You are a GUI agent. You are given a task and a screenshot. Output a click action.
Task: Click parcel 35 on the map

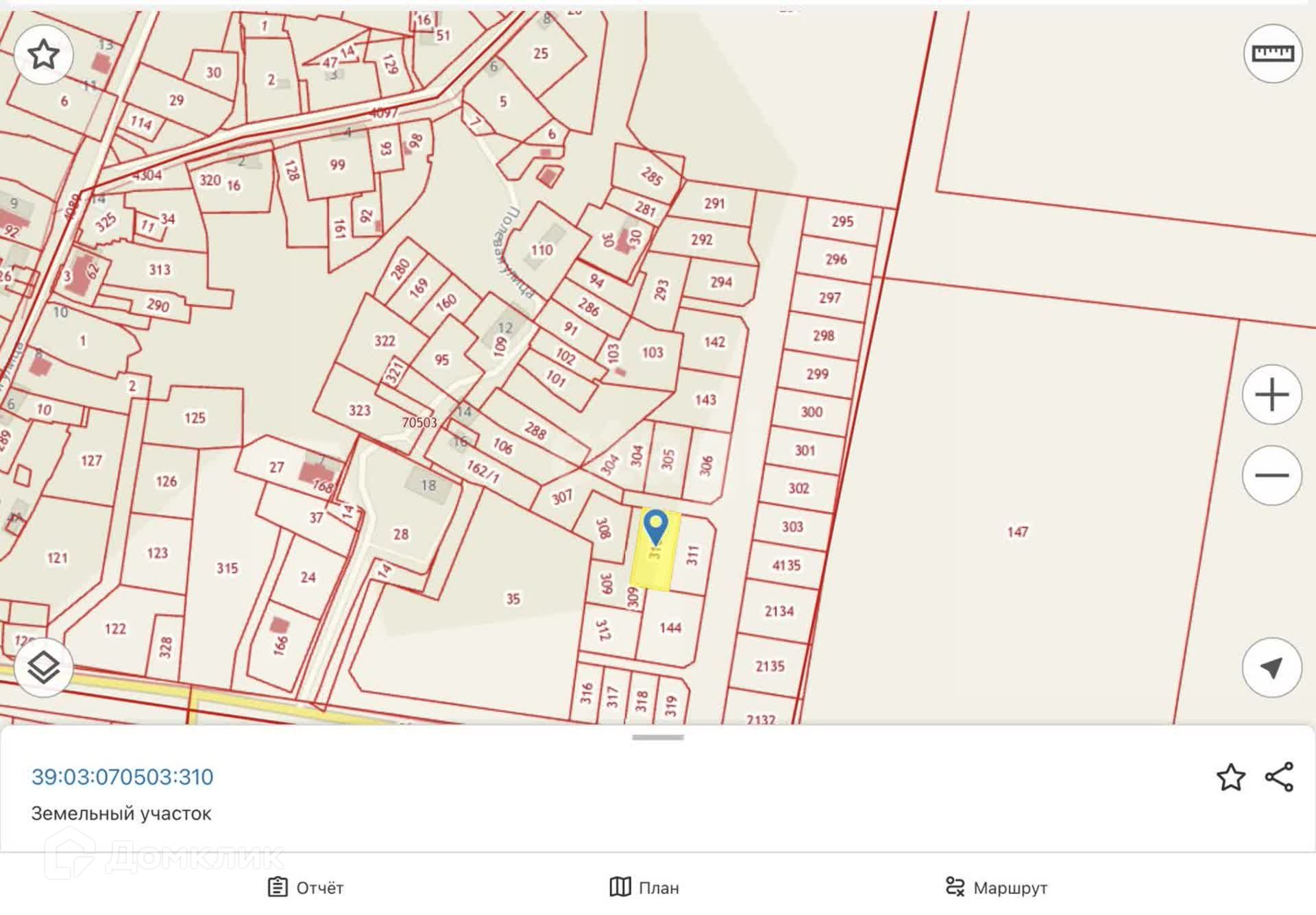pos(513,599)
